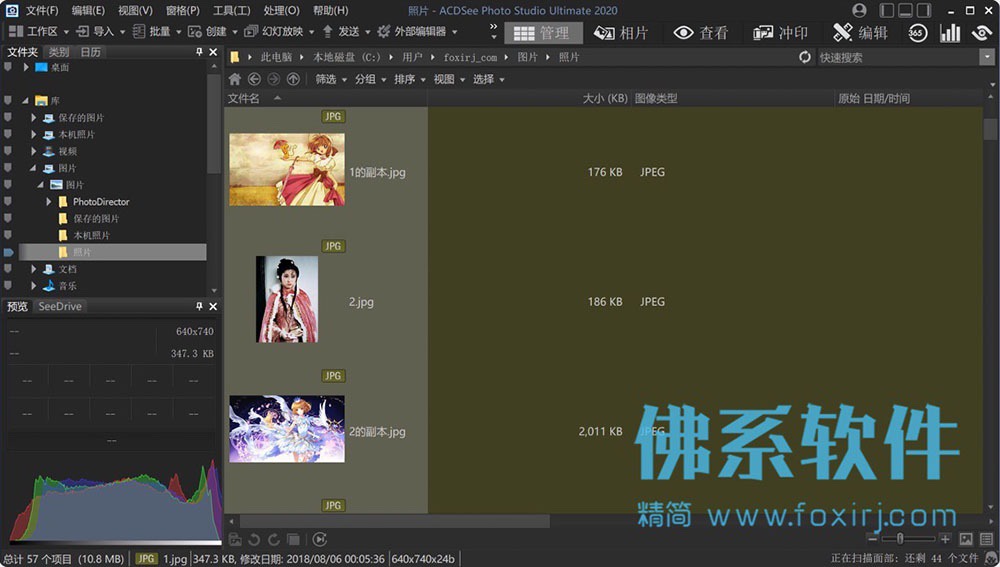Go back with the left arrow icon

click(x=254, y=79)
